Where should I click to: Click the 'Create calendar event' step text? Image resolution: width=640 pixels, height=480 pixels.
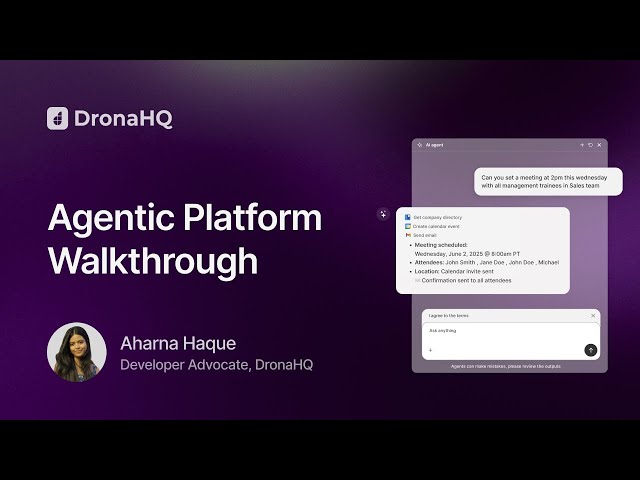(436, 227)
